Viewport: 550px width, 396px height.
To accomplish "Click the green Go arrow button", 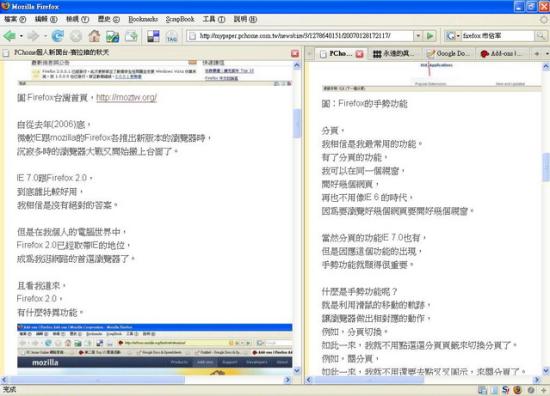I will pyautogui.click(x=430, y=35).
